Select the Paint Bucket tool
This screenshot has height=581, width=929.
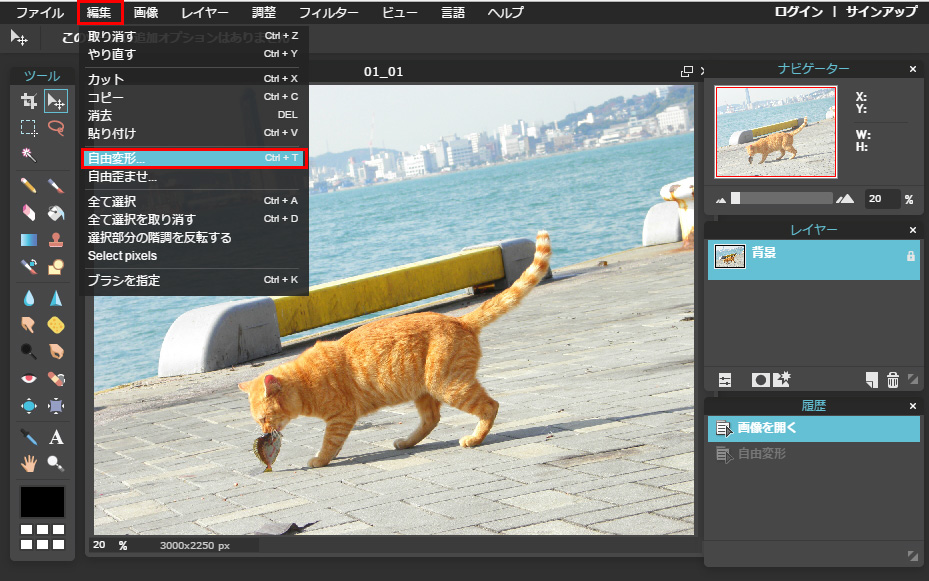click(56, 213)
